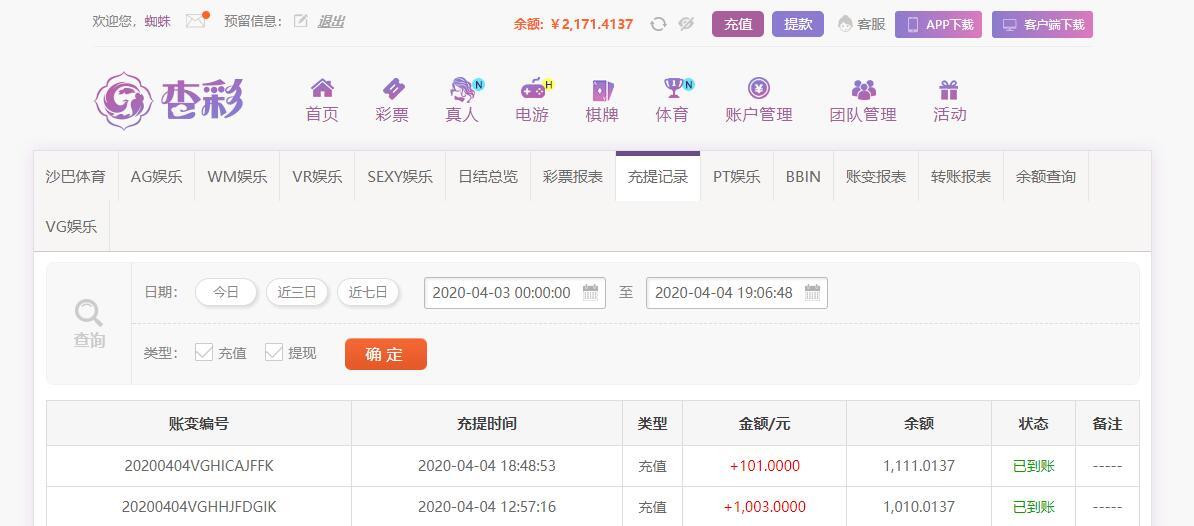
Task: Open the end date calendar picker
Action: [812, 292]
